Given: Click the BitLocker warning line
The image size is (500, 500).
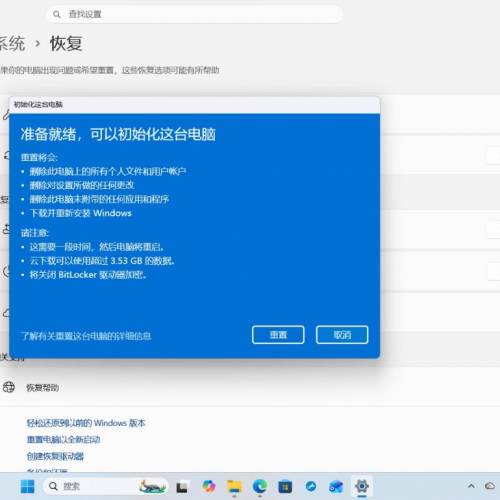Looking at the screenshot, I should (x=88, y=275).
